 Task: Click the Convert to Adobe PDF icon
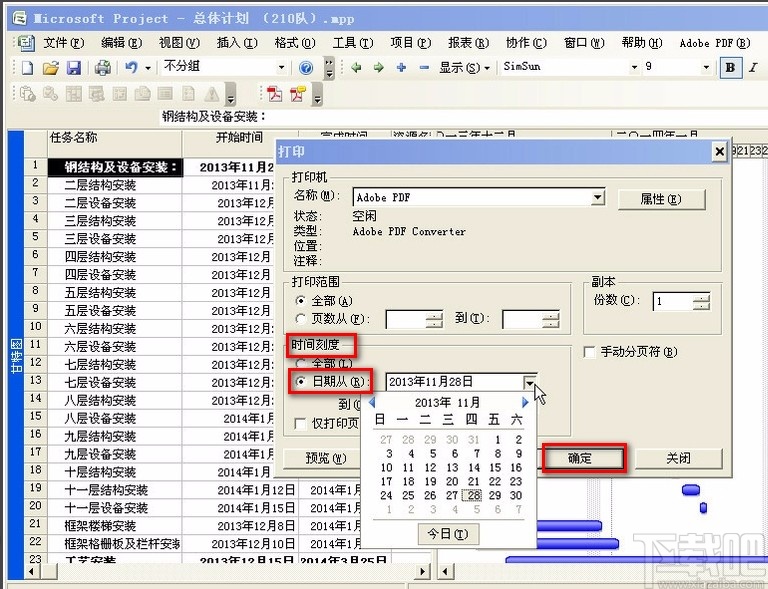point(274,93)
